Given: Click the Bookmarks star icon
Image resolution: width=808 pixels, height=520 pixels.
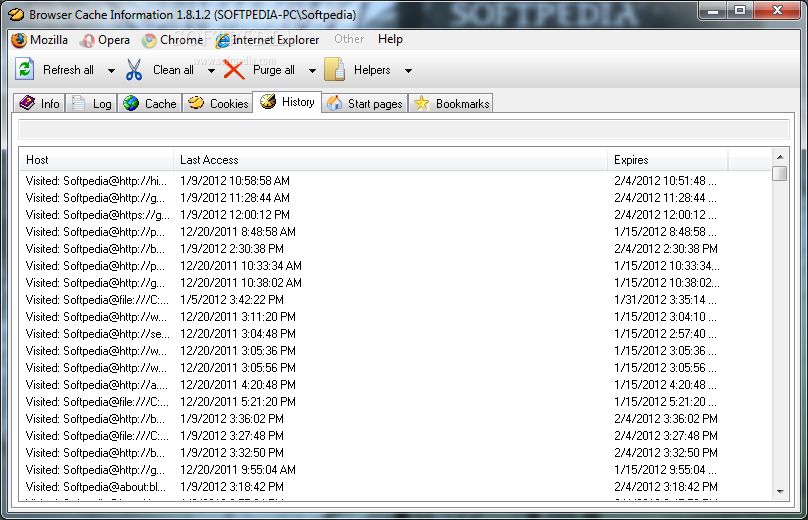Looking at the screenshot, I should click(422, 103).
